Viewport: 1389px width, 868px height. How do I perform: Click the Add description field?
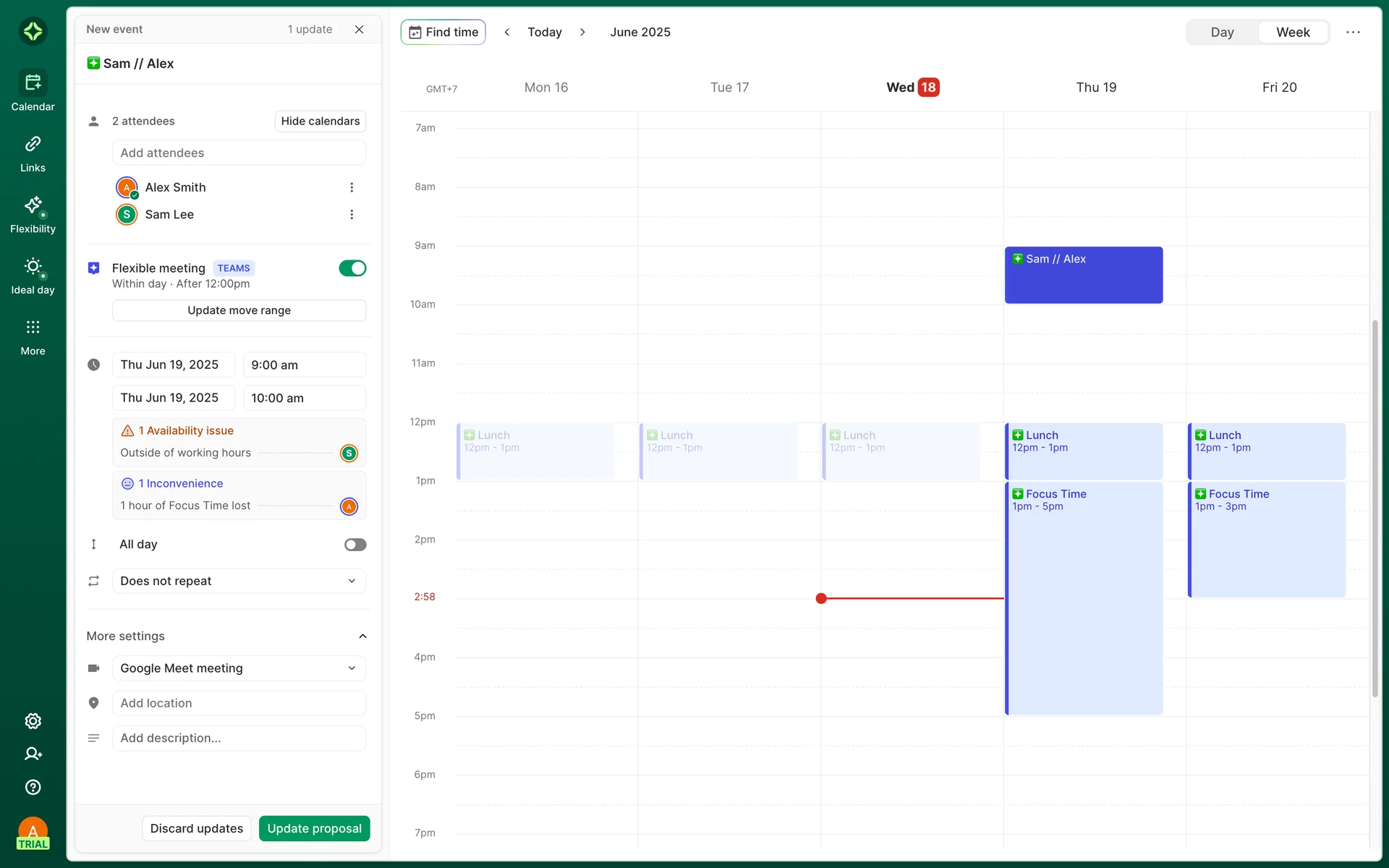click(239, 738)
